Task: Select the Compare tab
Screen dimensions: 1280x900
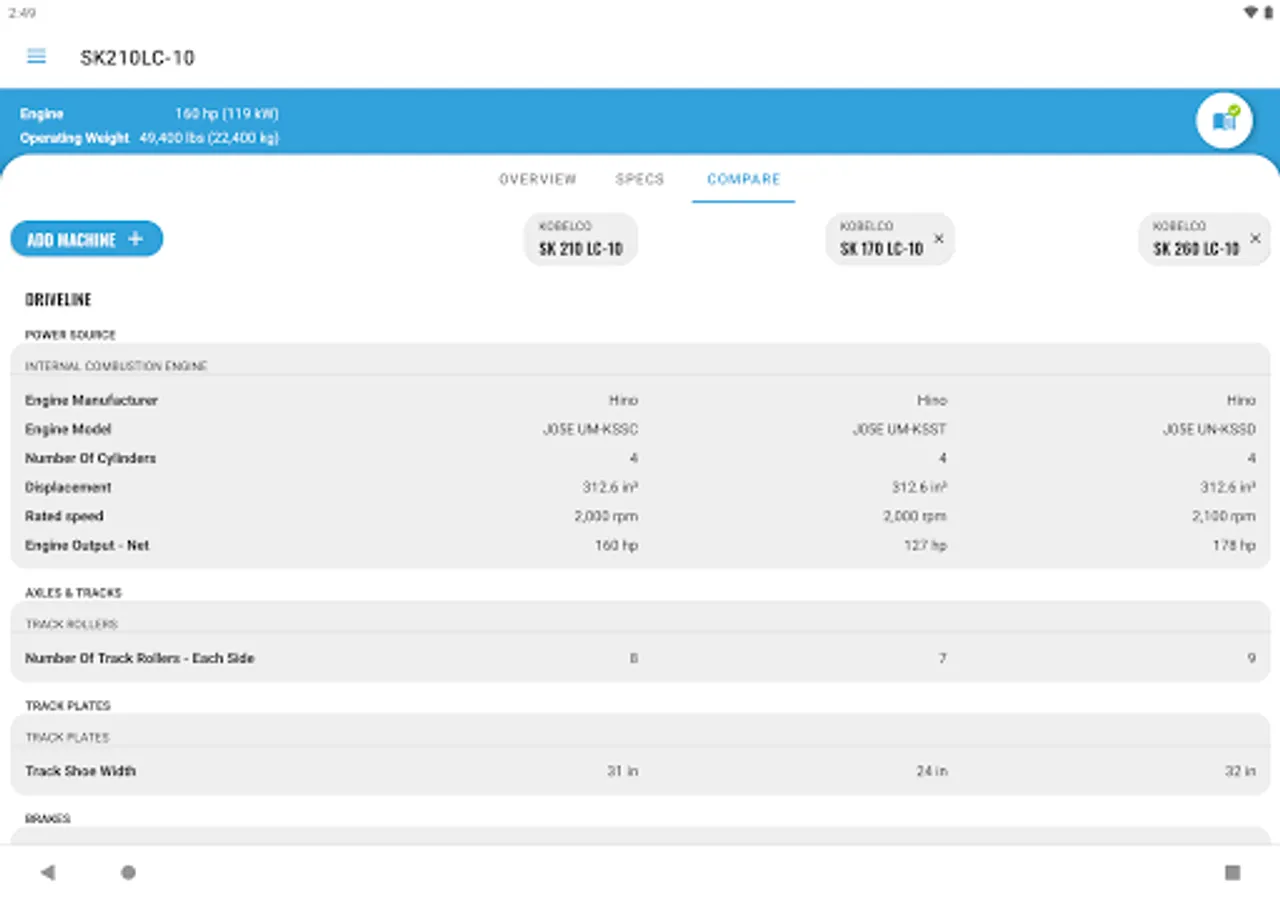Action: (743, 179)
